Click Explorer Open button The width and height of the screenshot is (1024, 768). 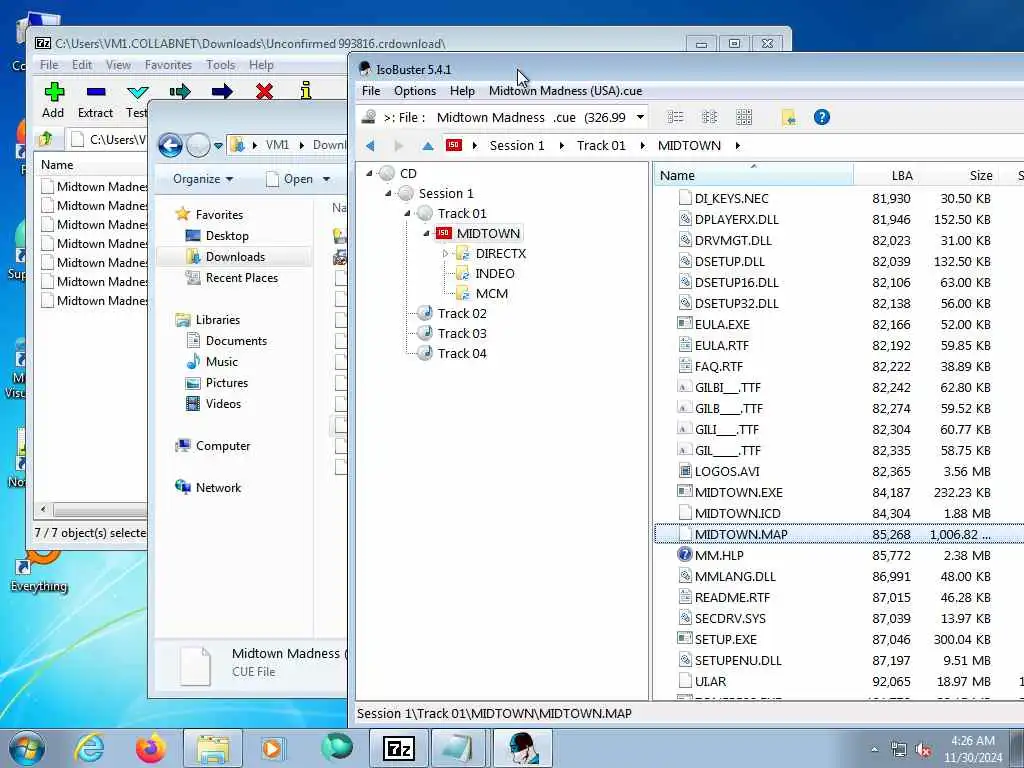tap(290, 179)
